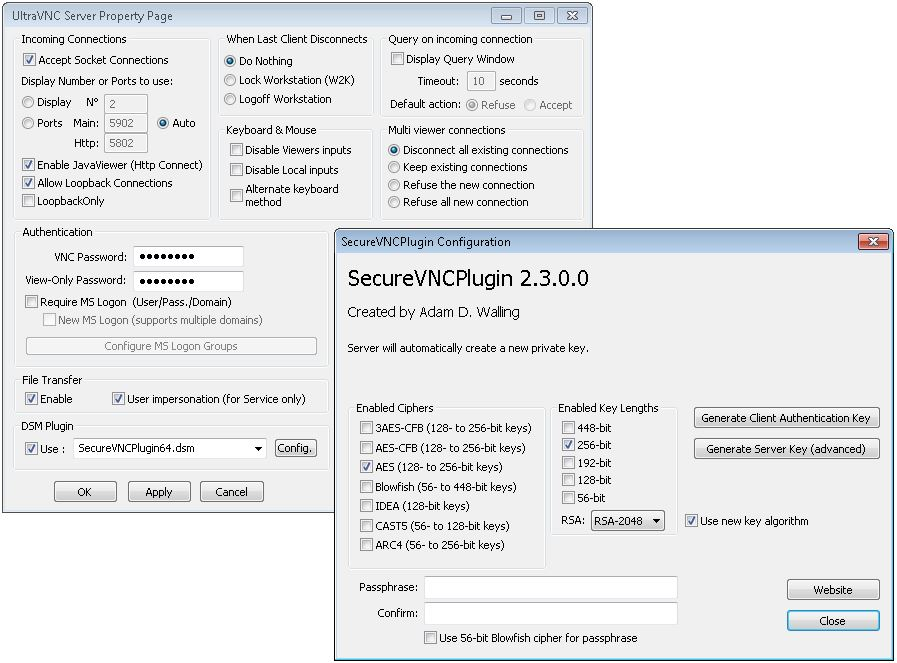
Task: Click the Apply button
Action: (x=158, y=492)
